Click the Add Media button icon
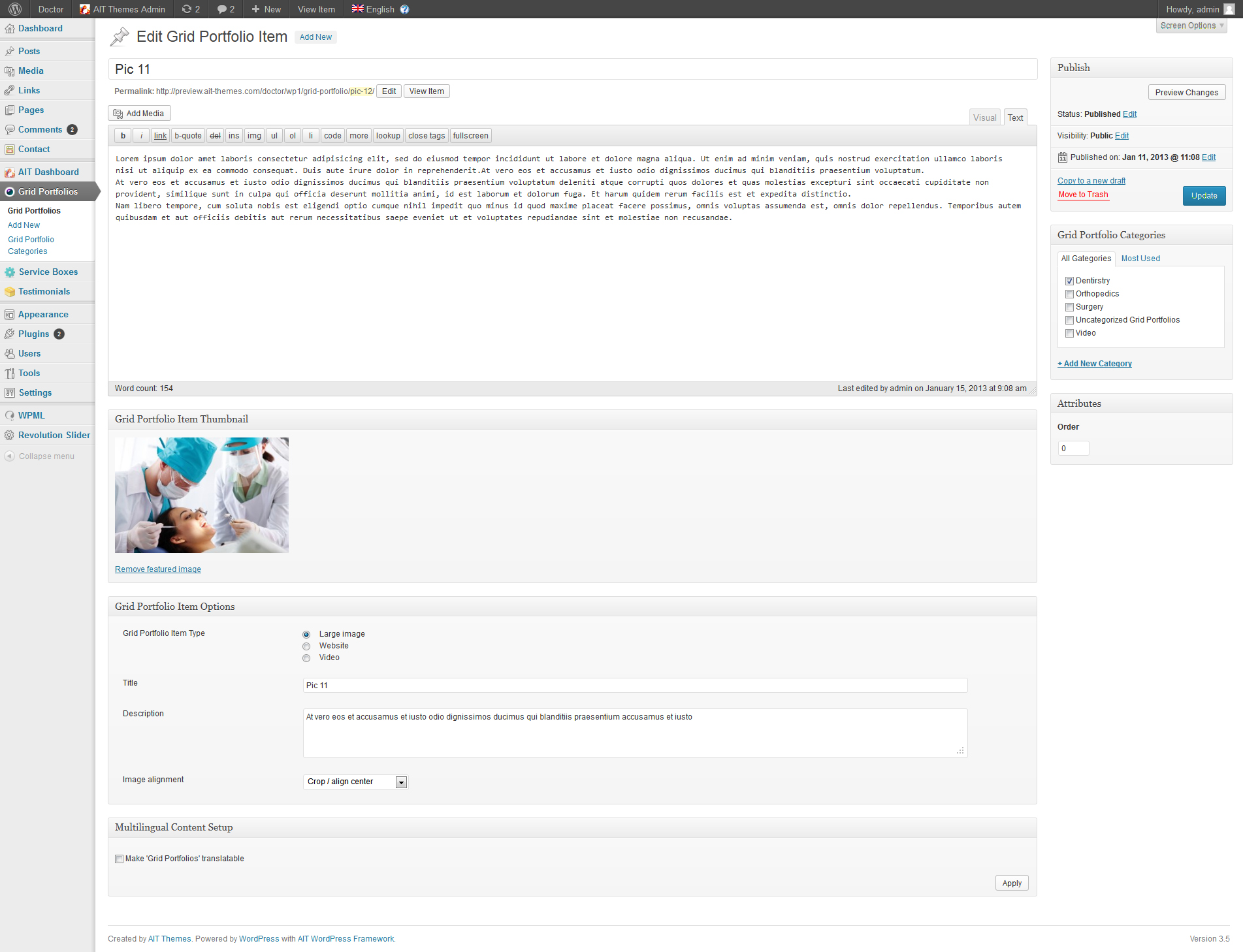The width and height of the screenshot is (1243, 952). pyautogui.click(x=118, y=114)
